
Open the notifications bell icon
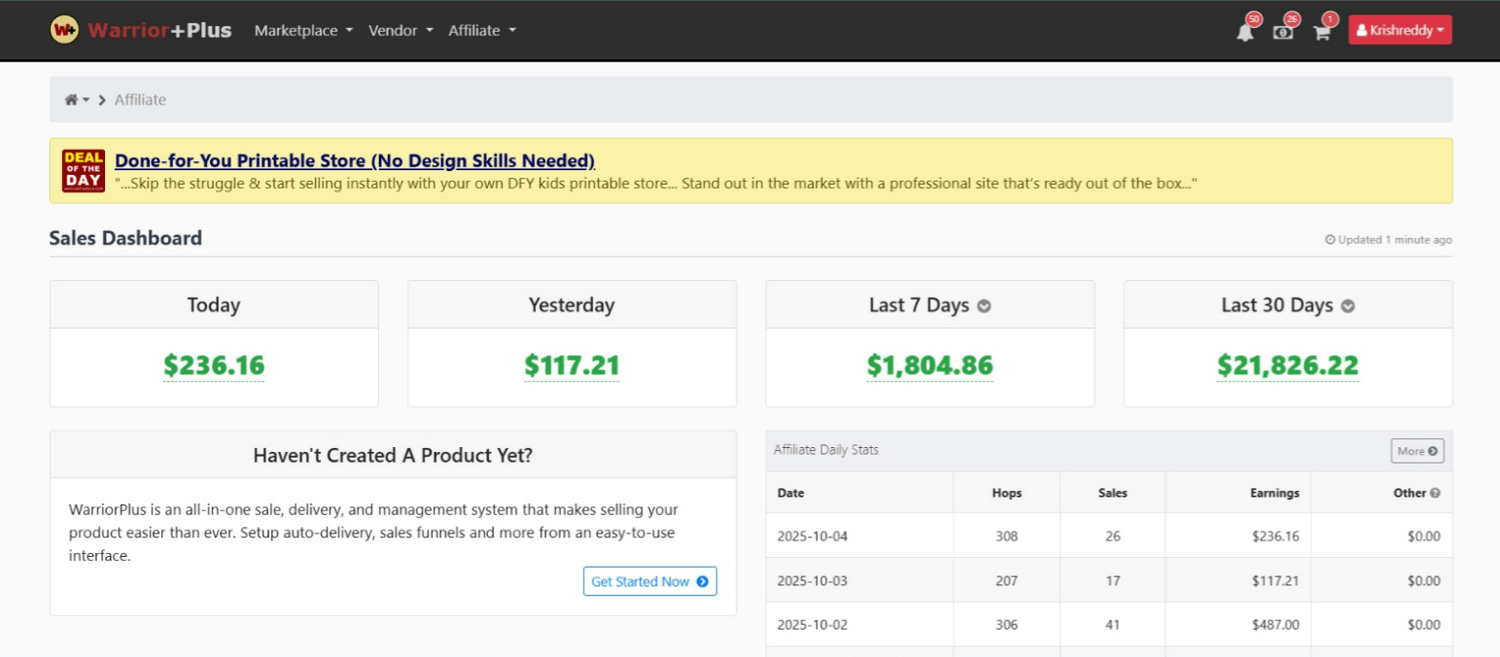1245,32
